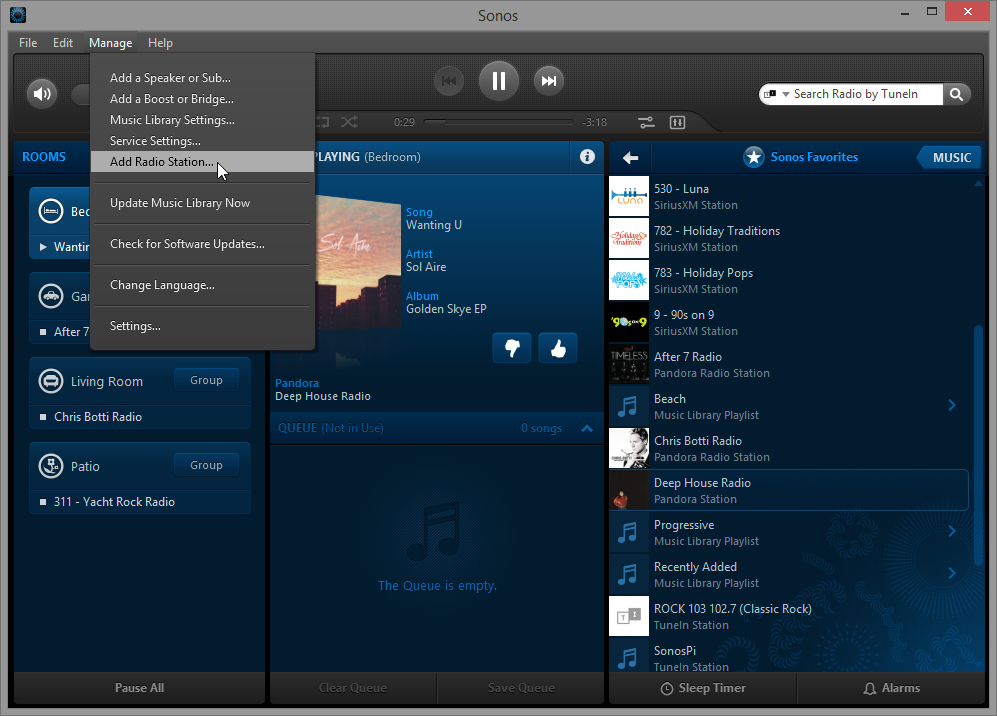997x716 pixels.
Task: Focus the Search Radio by TuneIn field
Action: pos(856,94)
